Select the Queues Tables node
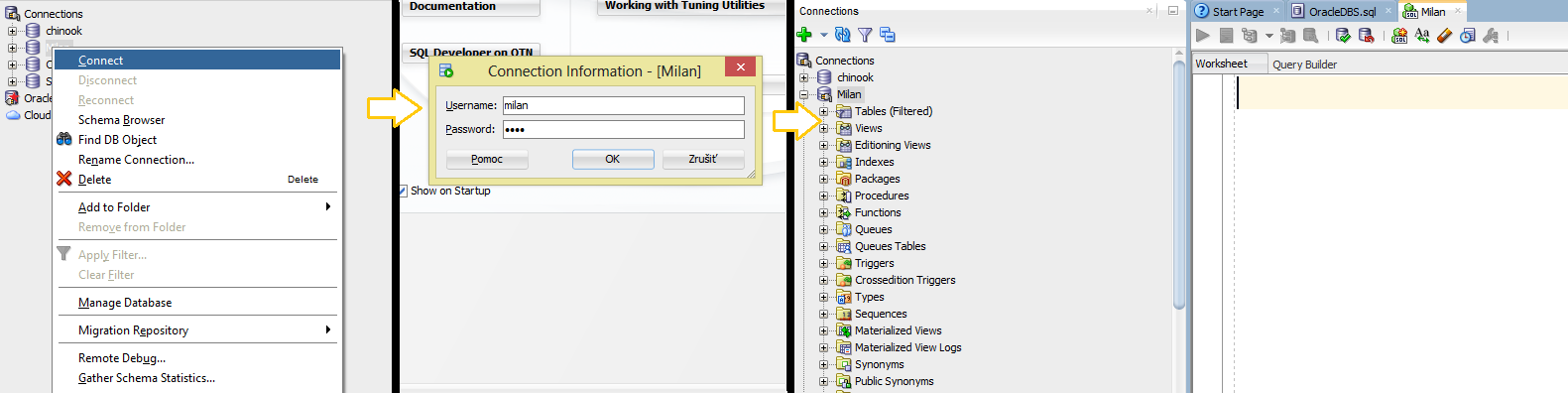This screenshot has height=393, width=1568. [890, 246]
